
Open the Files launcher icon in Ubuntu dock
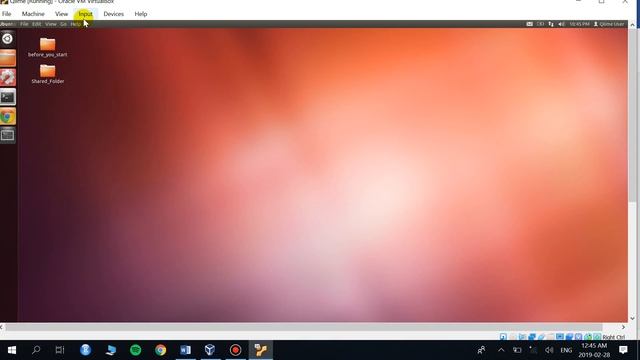click(8, 58)
